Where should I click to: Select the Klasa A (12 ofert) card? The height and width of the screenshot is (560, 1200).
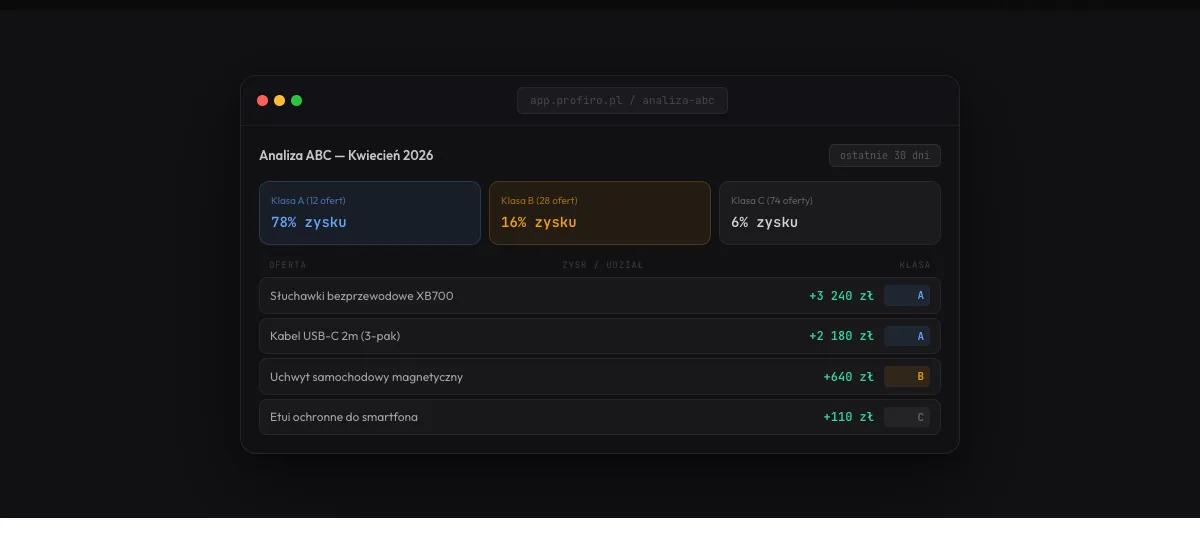370,213
